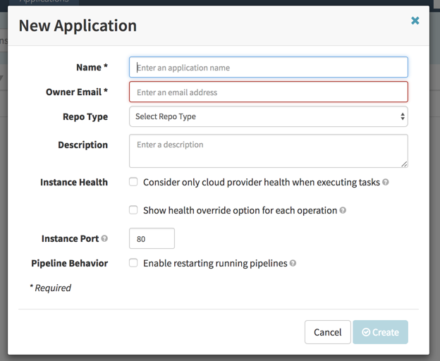Click the help icon next to Instance Port
440x361 pixels.
tap(104, 239)
